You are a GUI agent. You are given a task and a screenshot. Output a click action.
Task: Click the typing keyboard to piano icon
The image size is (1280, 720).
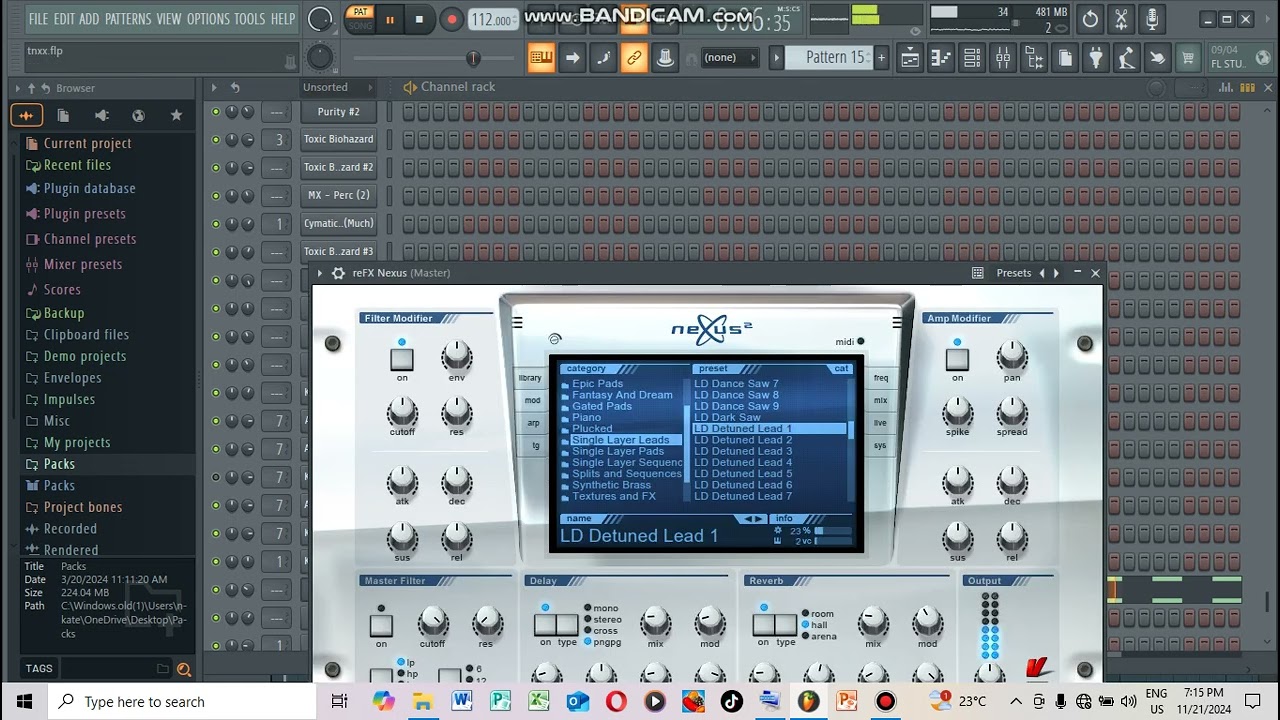[541, 58]
